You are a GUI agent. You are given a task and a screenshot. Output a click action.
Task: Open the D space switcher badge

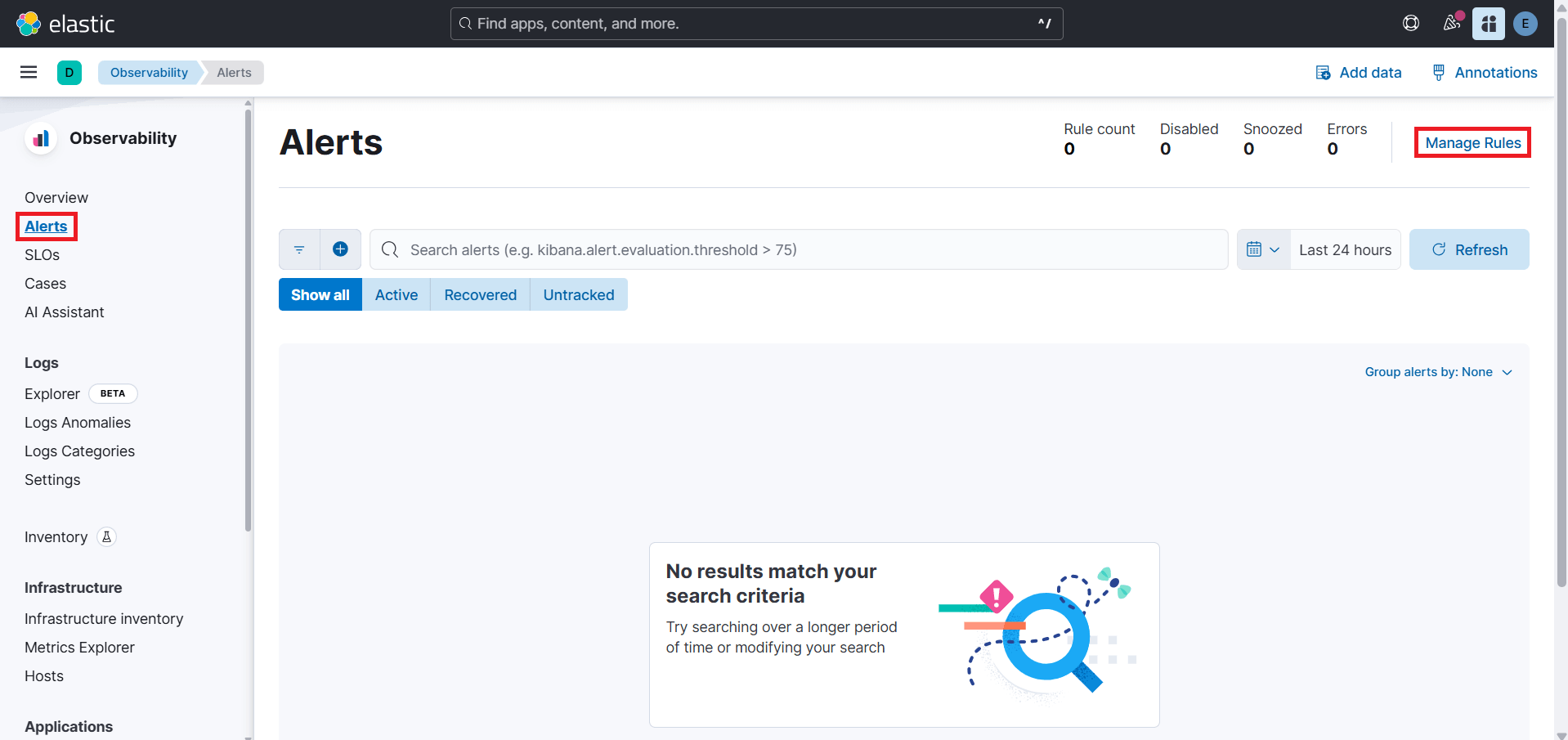click(69, 72)
